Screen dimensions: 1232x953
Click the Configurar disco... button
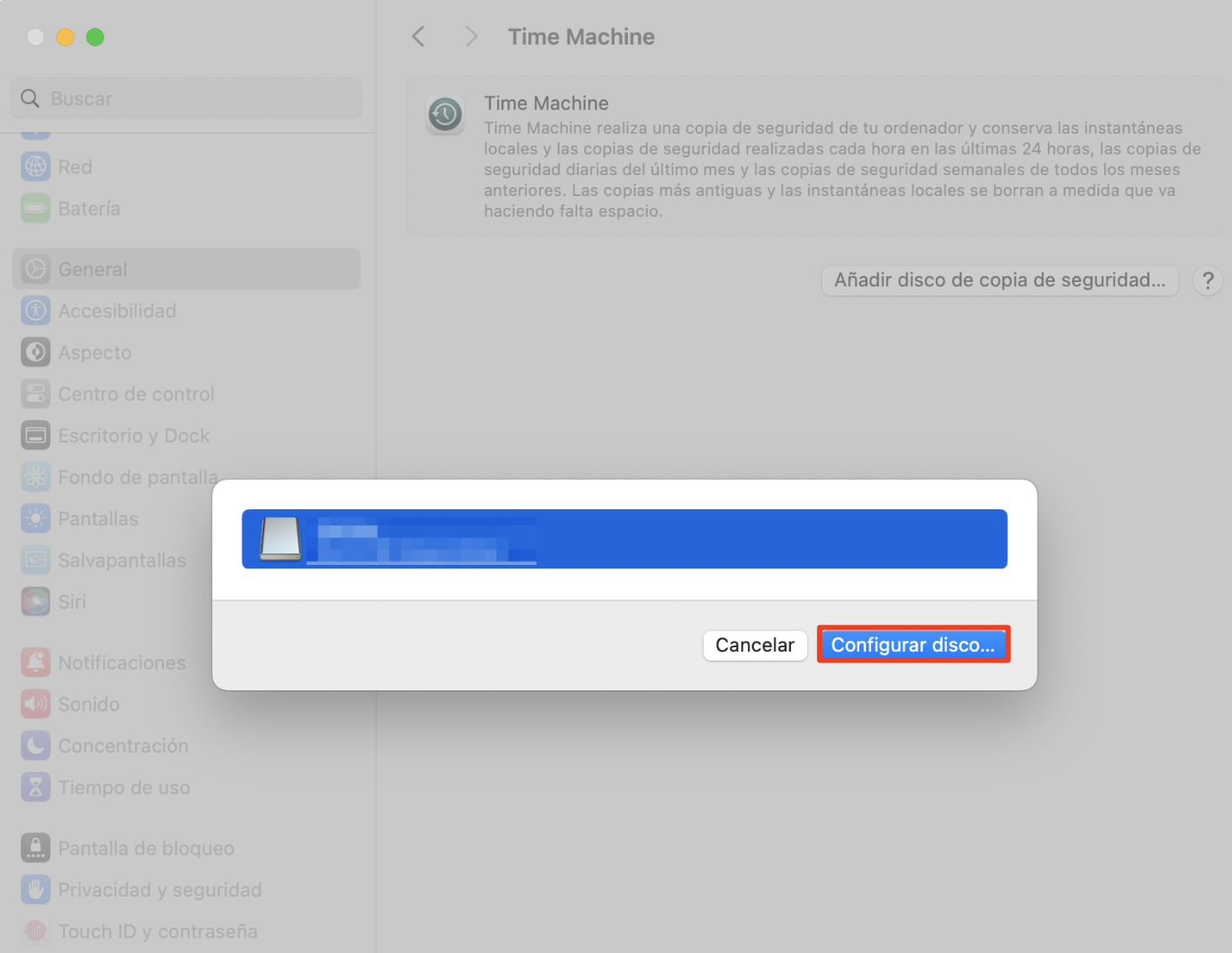click(x=913, y=645)
